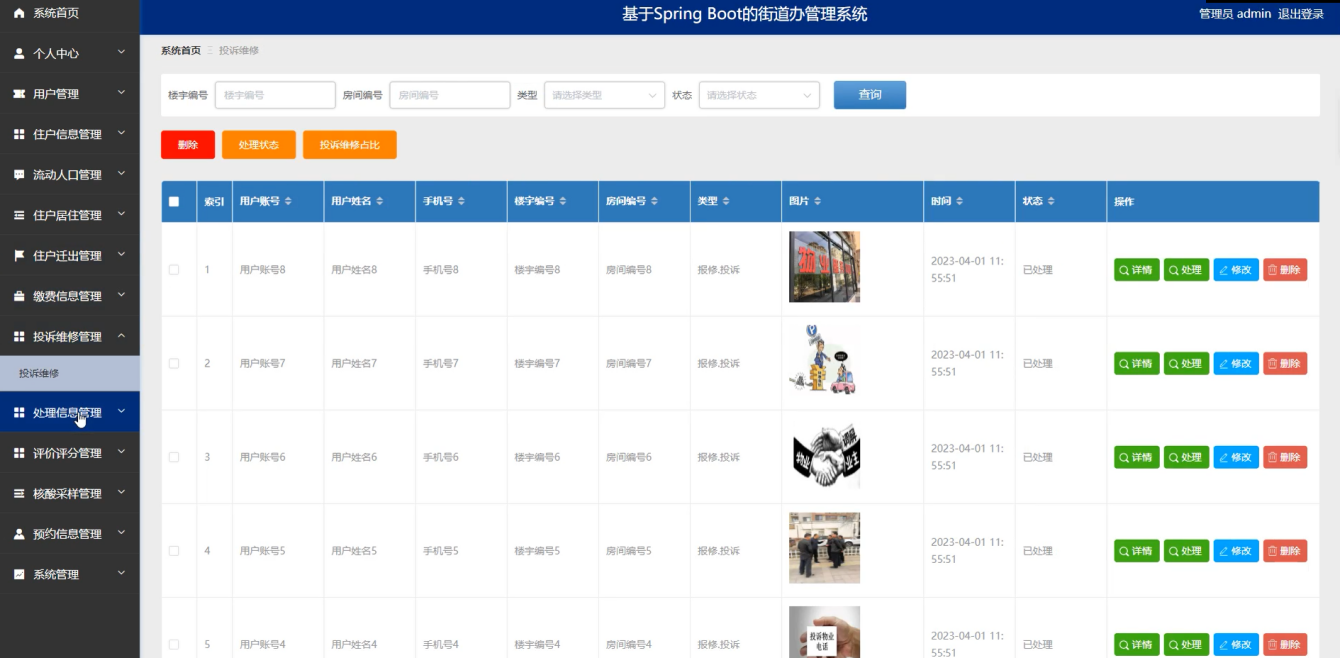This screenshot has height=658, width=1340.
Task: Open the 类型 type dropdown
Action: 604,95
